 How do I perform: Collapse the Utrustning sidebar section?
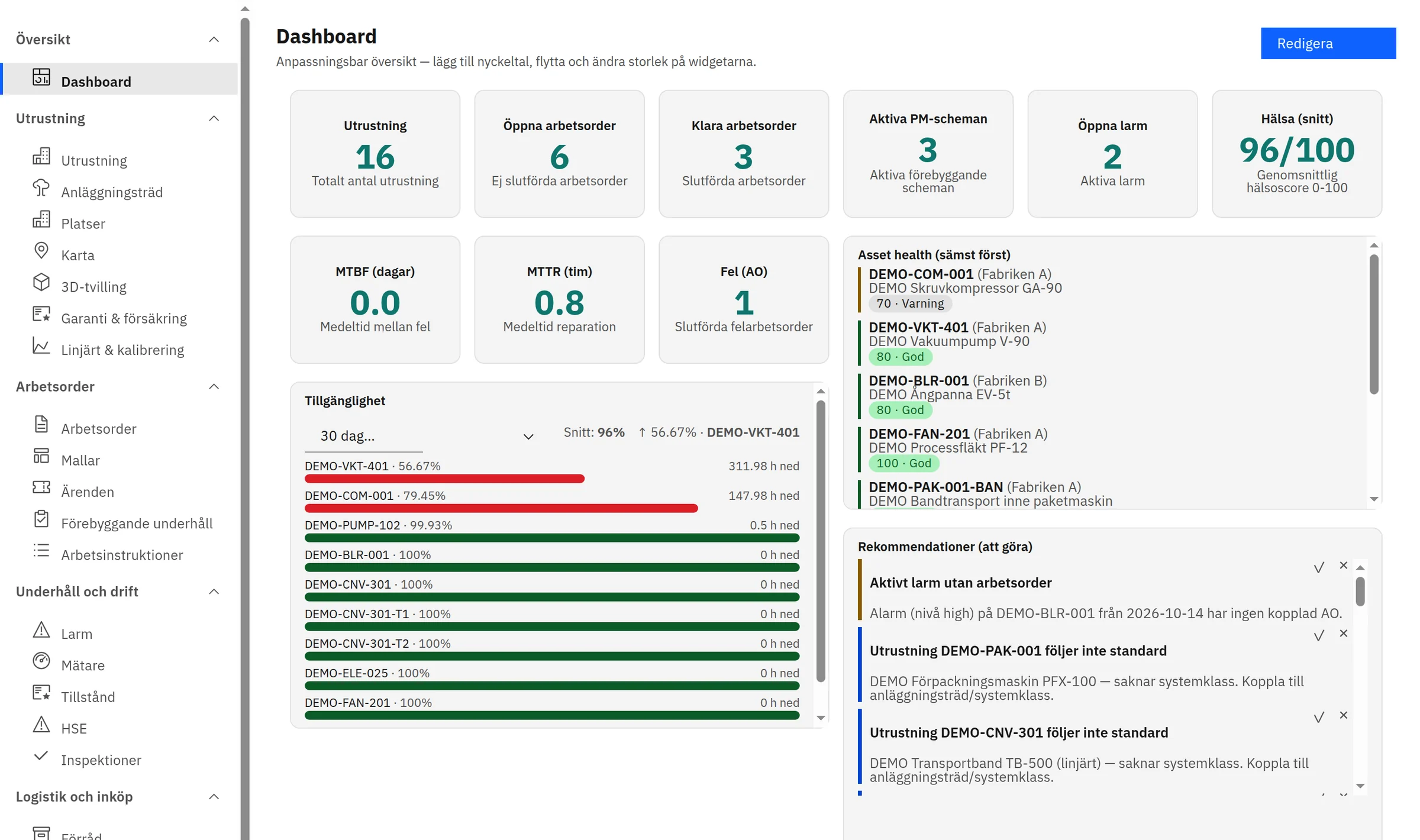(214, 118)
